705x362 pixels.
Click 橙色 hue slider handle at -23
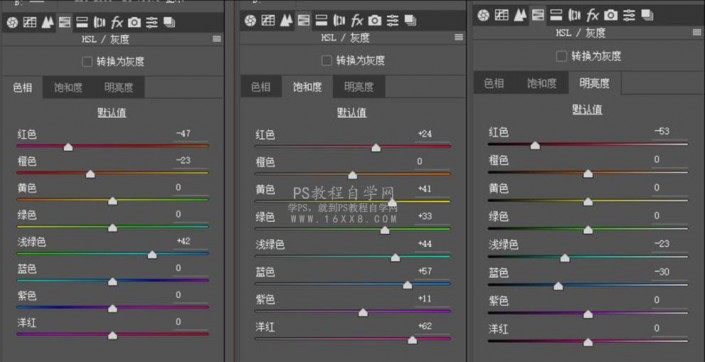pos(90,174)
